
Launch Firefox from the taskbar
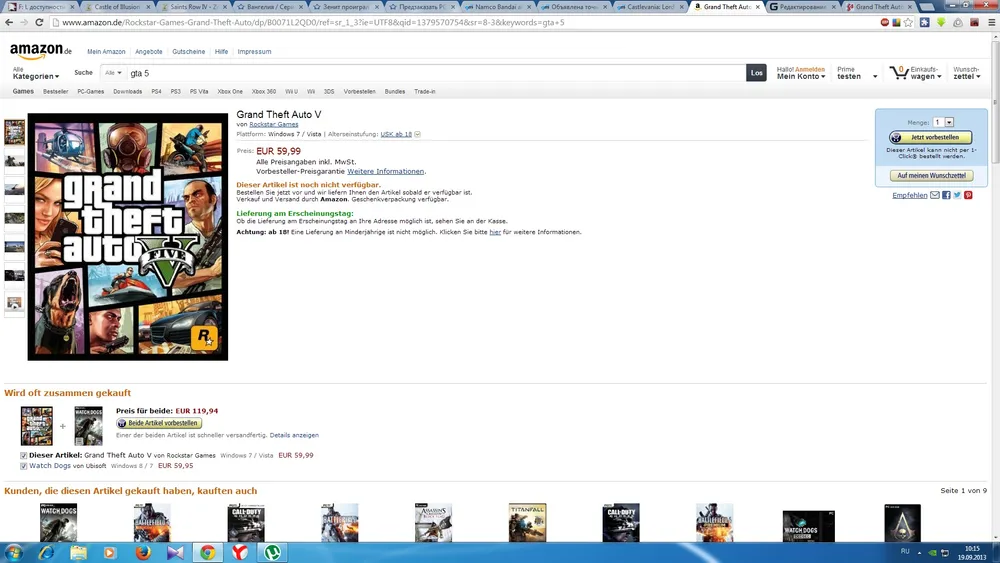click(143, 552)
